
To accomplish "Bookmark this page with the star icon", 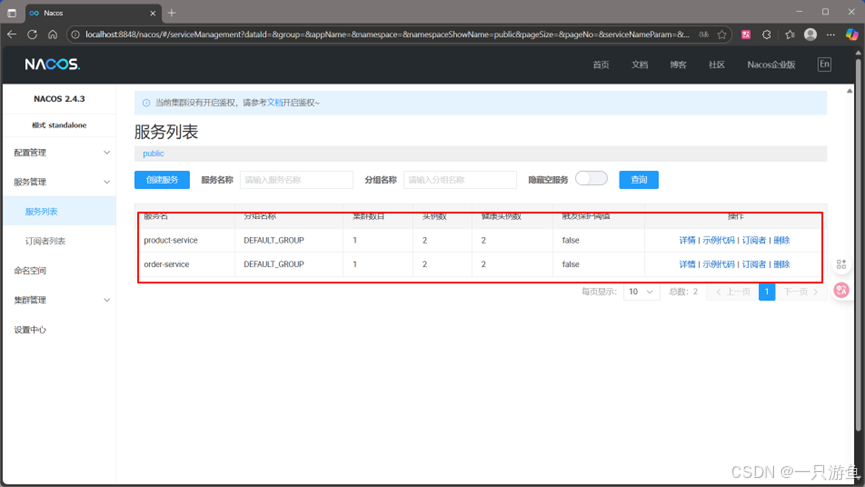I will click(x=722, y=34).
